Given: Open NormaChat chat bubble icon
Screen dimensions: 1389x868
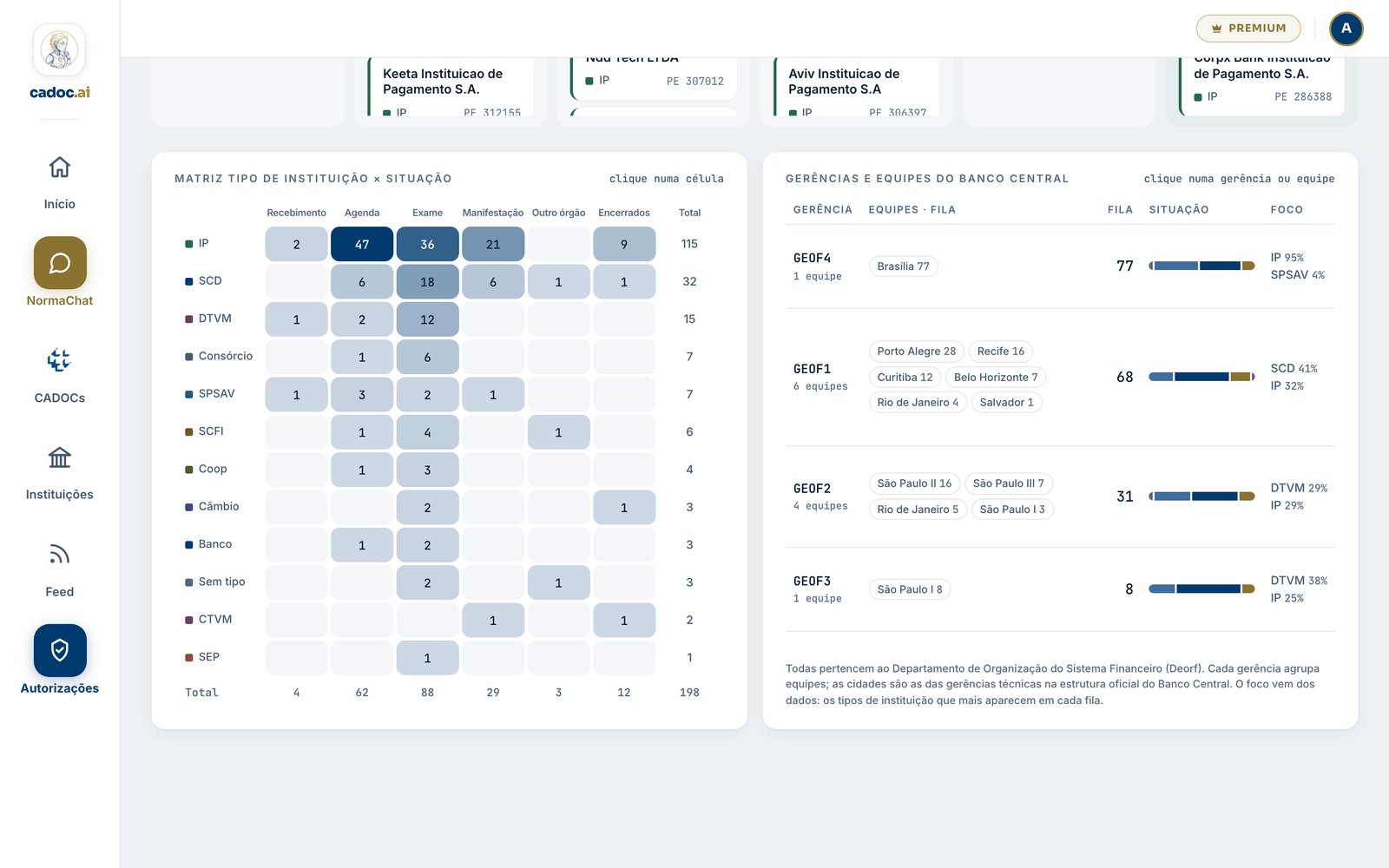Looking at the screenshot, I should (x=60, y=263).
